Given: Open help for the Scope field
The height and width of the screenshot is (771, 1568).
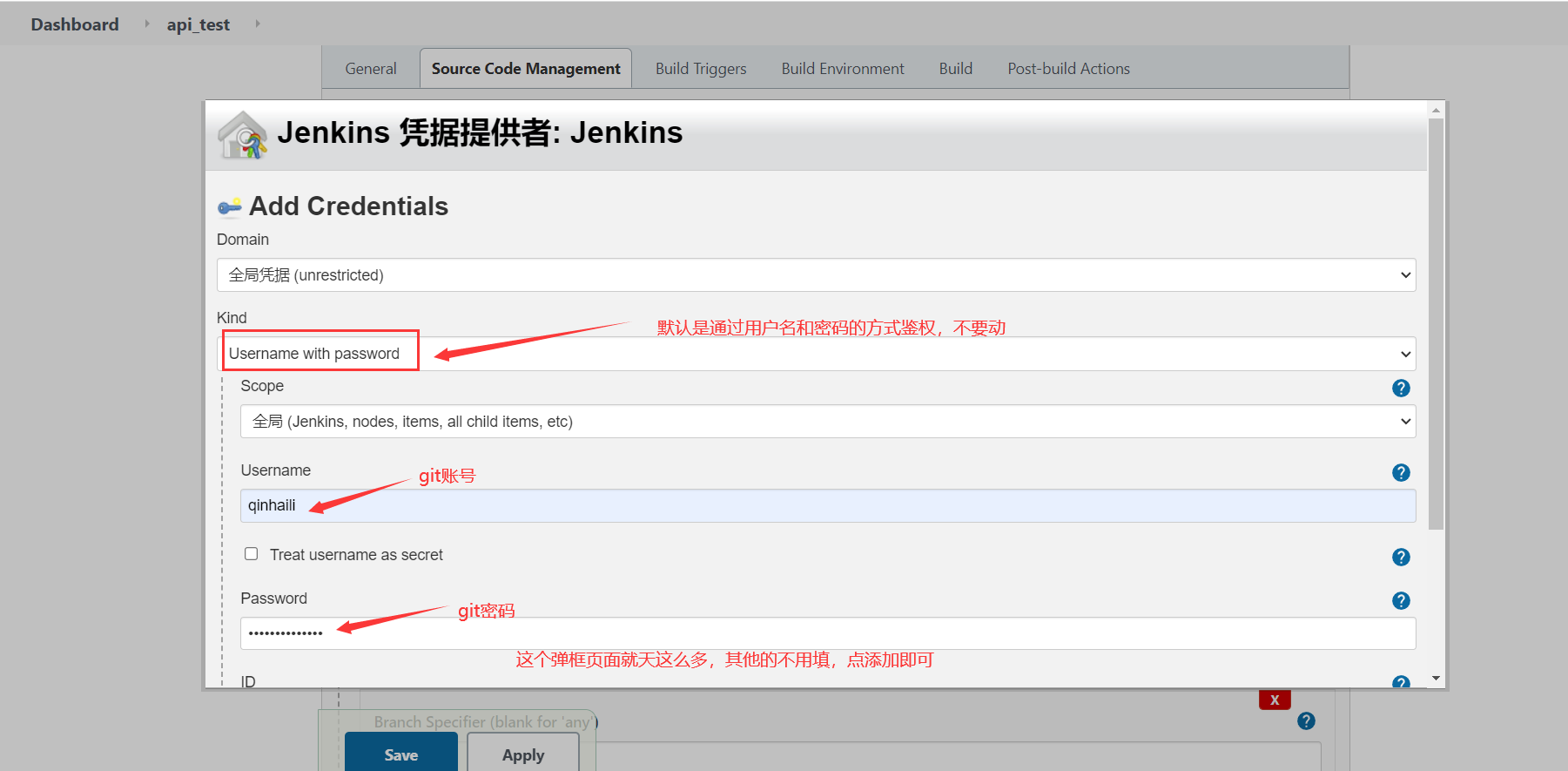Looking at the screenshot, I should (1400, 388).
